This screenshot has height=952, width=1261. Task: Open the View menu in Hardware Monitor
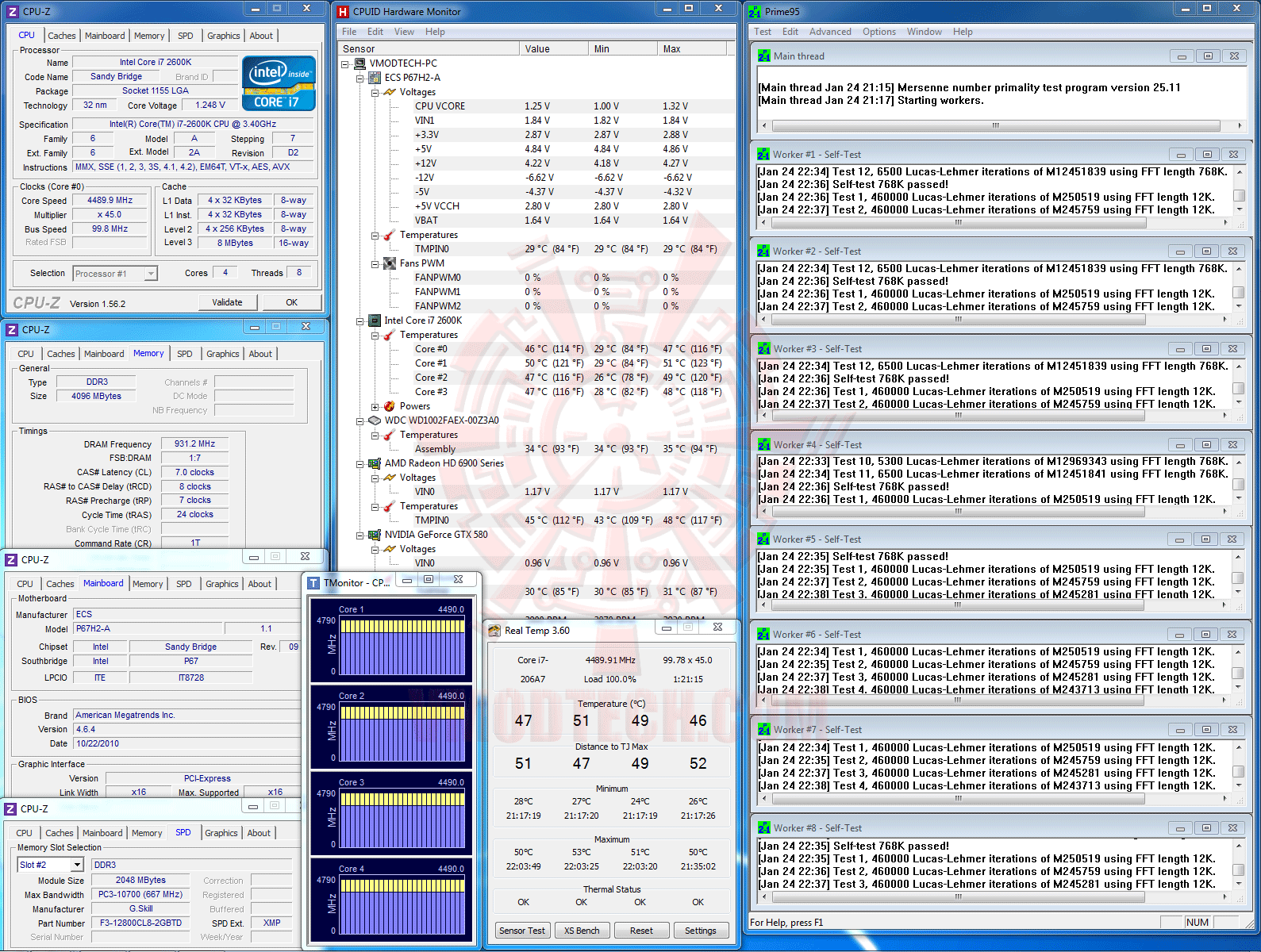tap(404, 32)
